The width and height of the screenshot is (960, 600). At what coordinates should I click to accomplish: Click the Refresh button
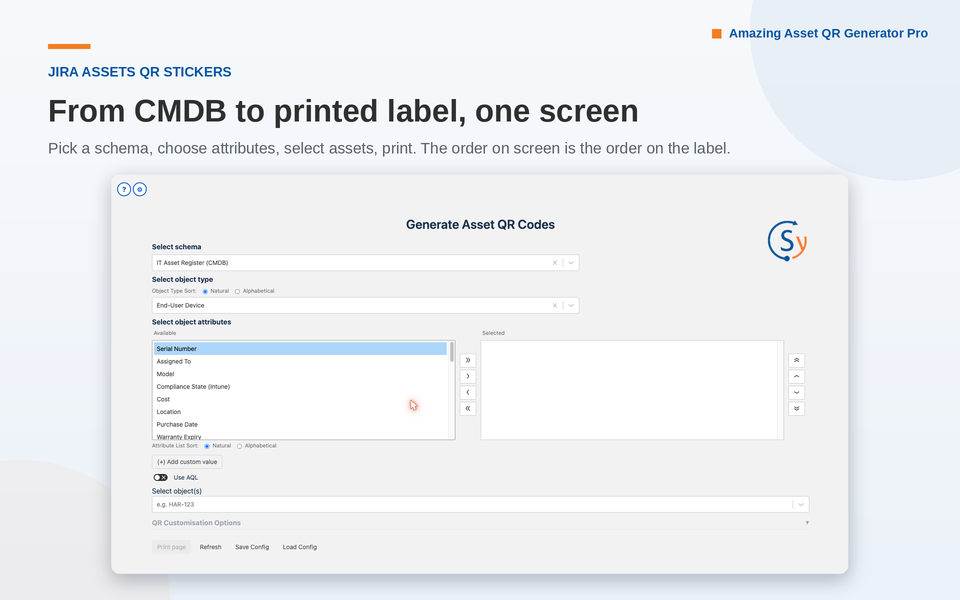211,547
